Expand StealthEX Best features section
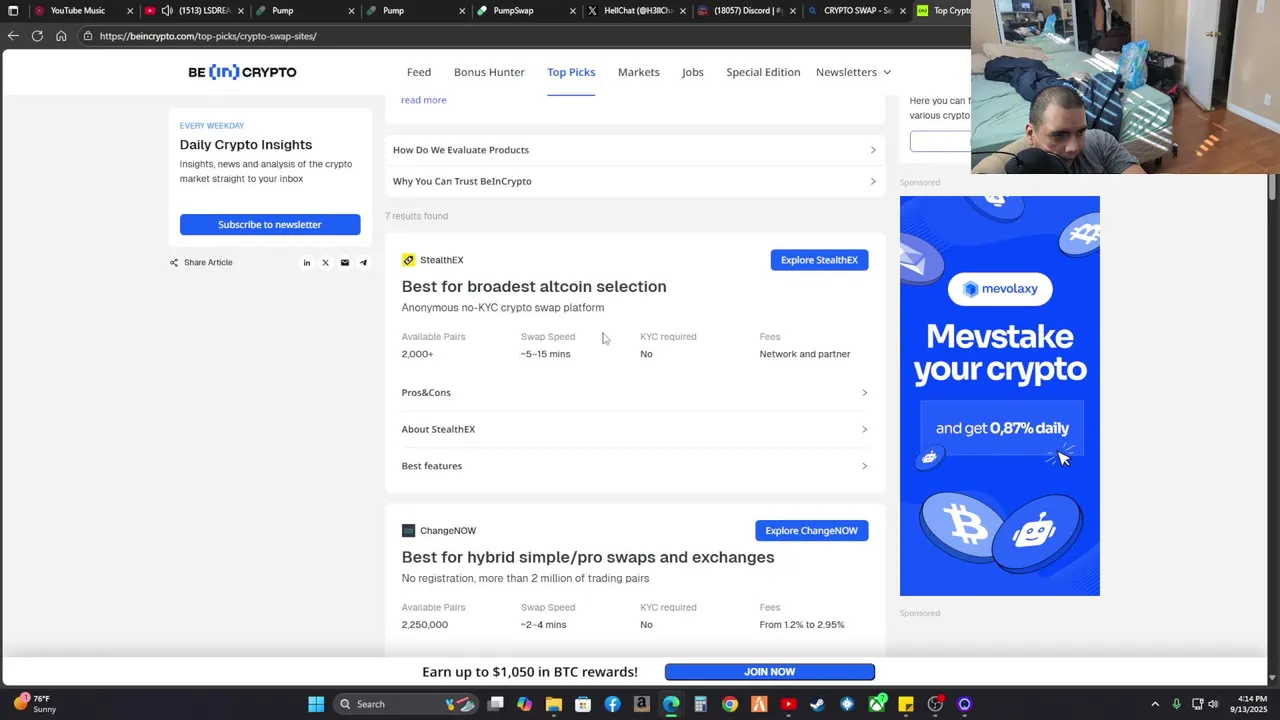1280x720 pixels. tap(635, 466)
